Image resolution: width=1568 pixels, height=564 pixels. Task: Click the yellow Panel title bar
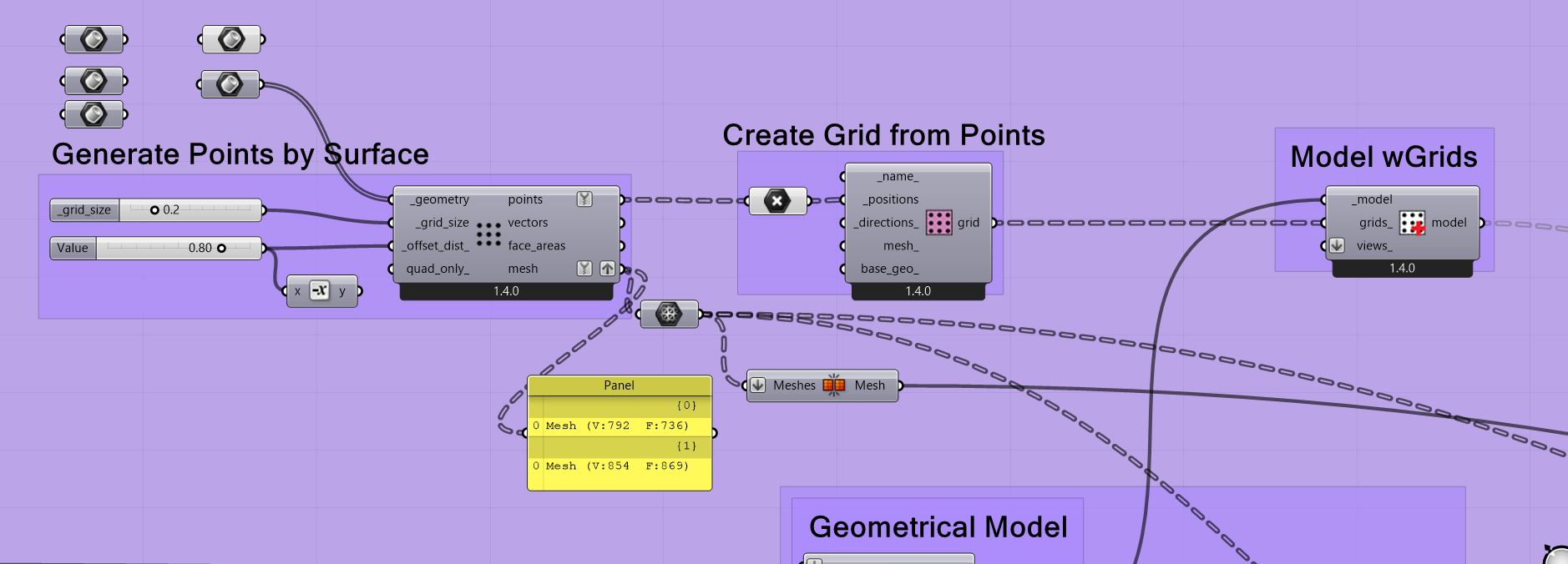pos(619,385)
